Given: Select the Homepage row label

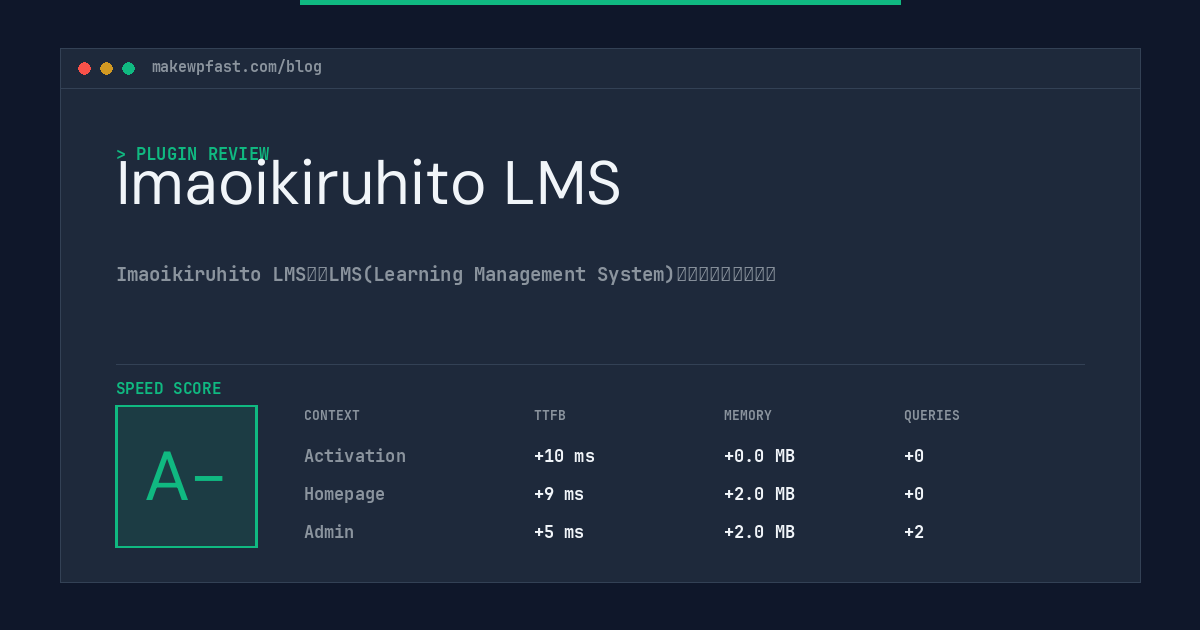Looking at the screenshot, I should 344,494.
